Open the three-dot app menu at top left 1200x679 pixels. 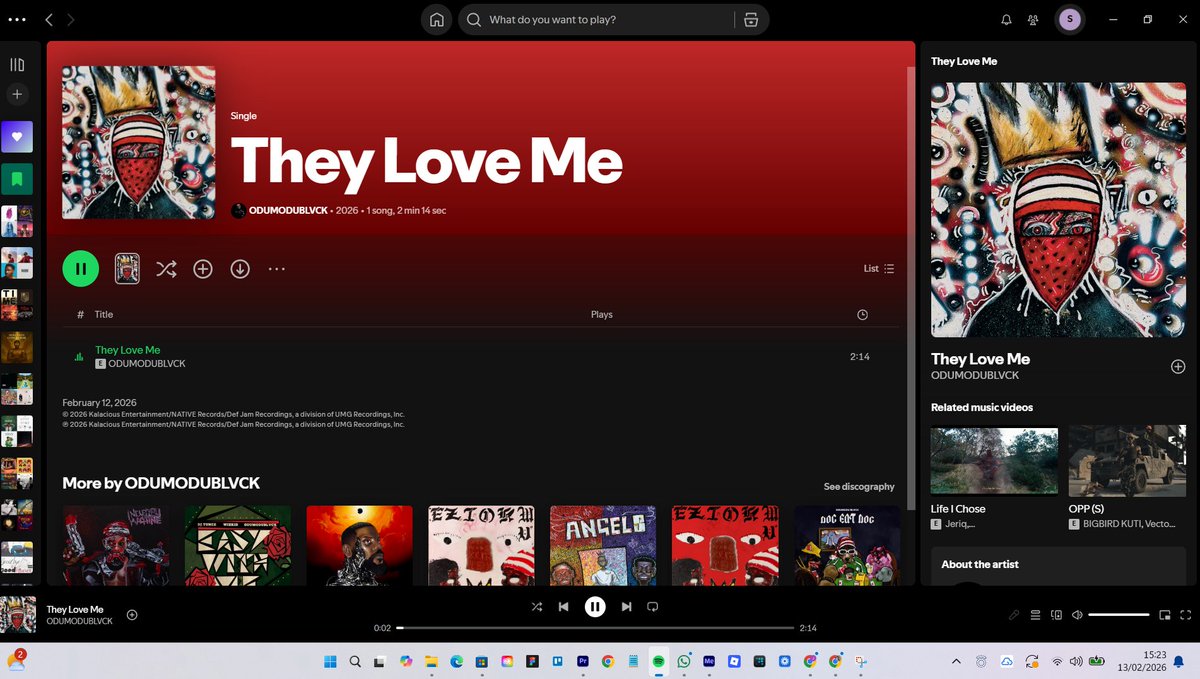click(x=17, y=20)
